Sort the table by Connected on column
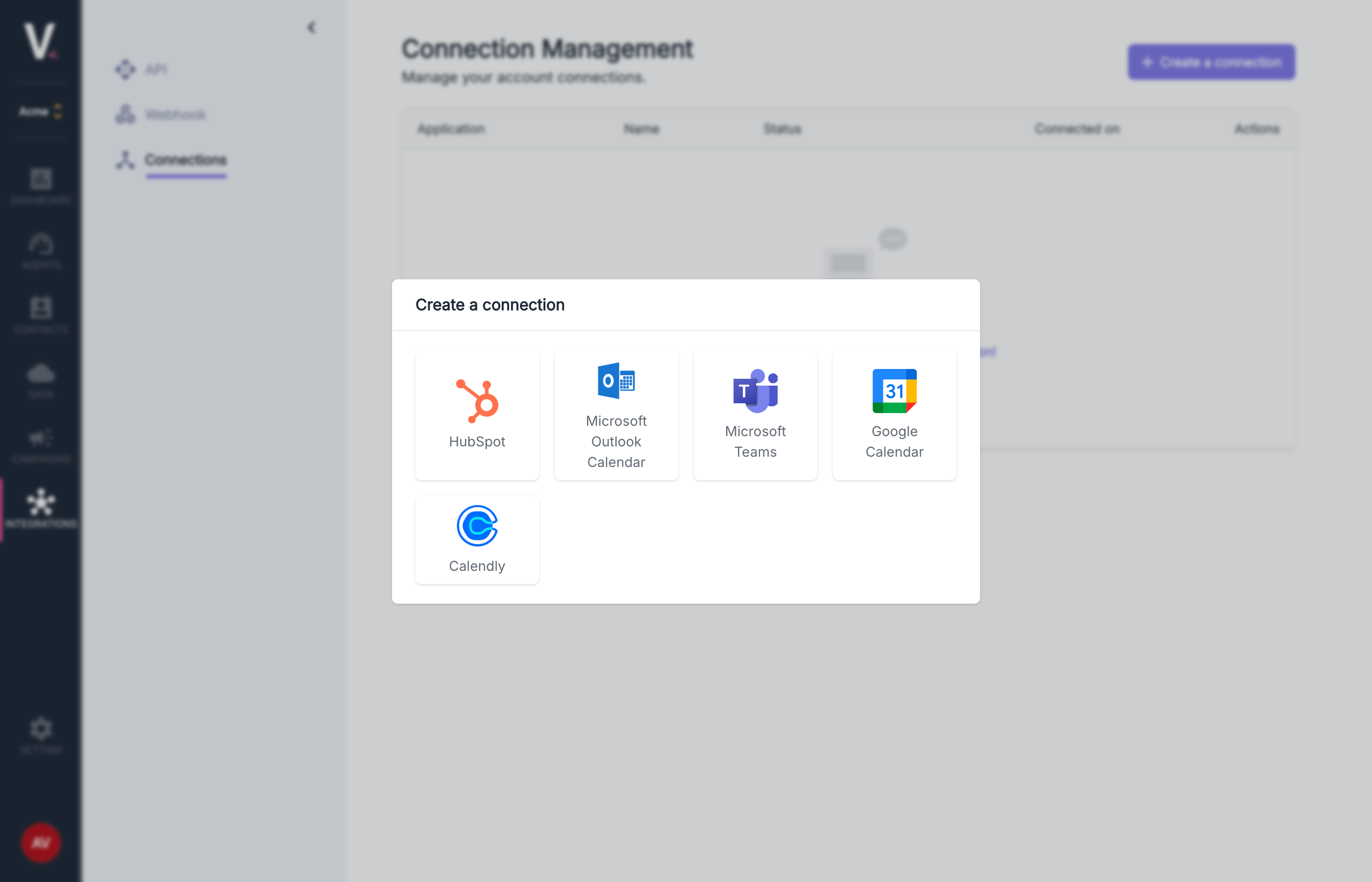1372x882 pixels. click(x=1076, y=129)
